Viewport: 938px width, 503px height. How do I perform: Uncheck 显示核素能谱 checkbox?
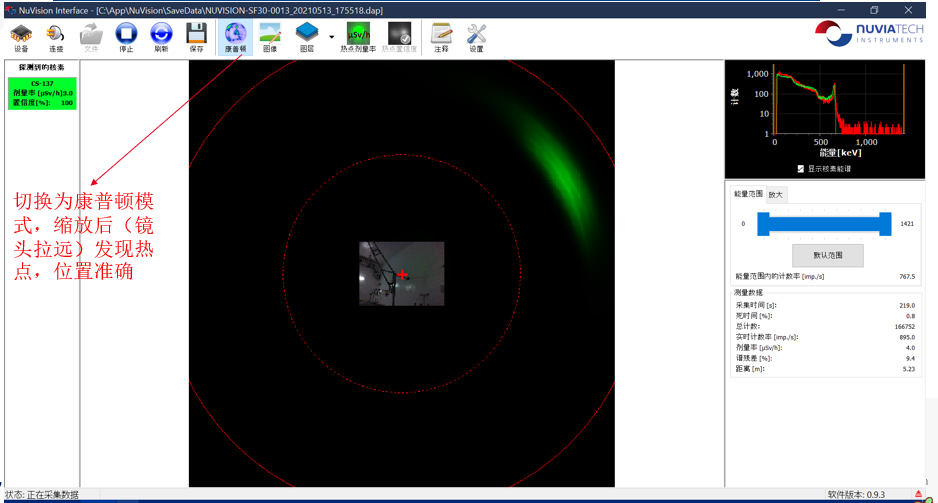click(799, 168)
